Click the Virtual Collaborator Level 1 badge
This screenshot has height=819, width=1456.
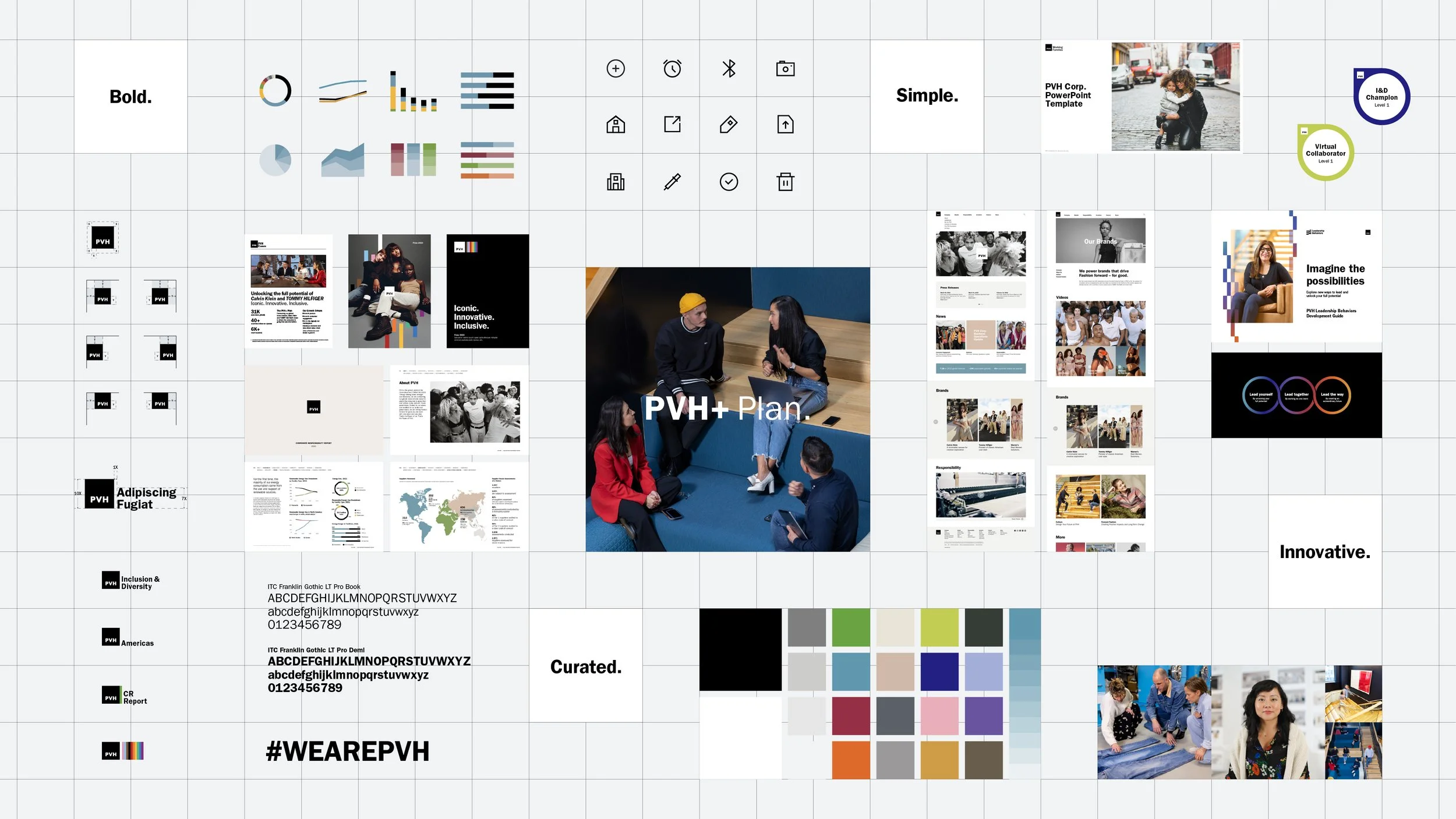point(1326,153)
